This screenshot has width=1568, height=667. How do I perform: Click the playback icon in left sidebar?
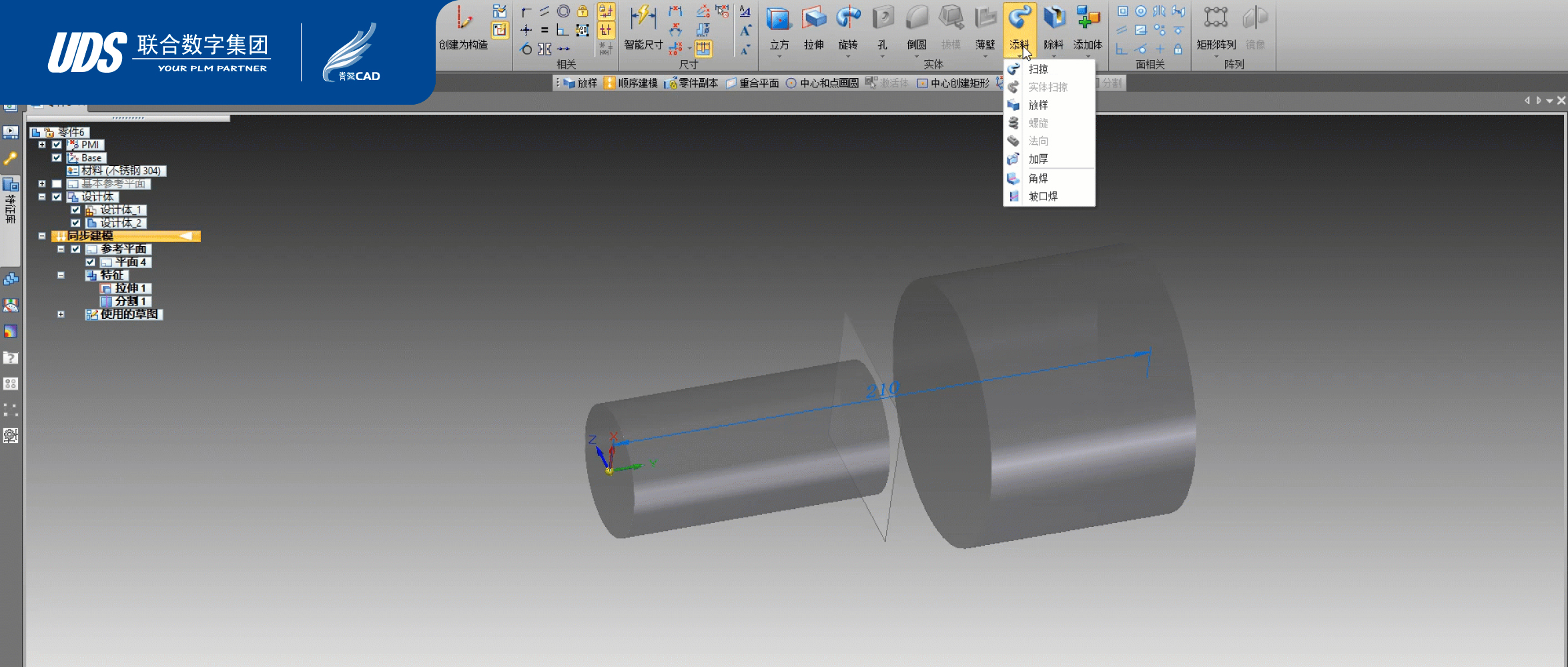[11, 132]
